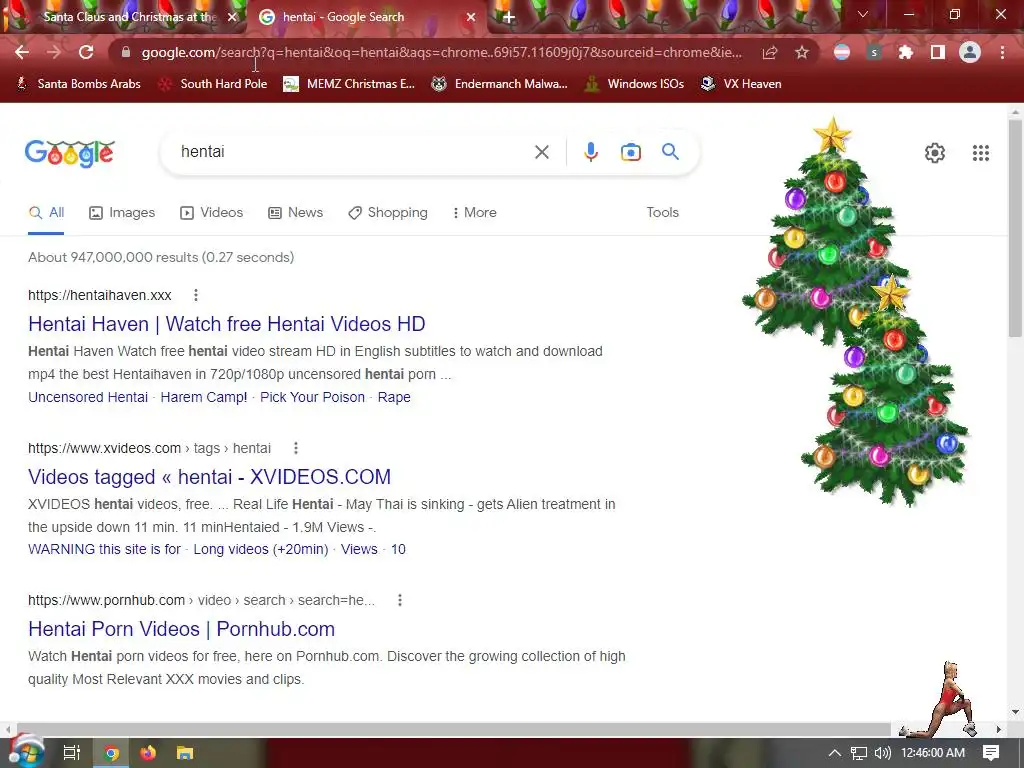The height and width of the screenshot is (768, 1024).
Task: Open Windows ISOs bookmark
Action: pos(634,84)
